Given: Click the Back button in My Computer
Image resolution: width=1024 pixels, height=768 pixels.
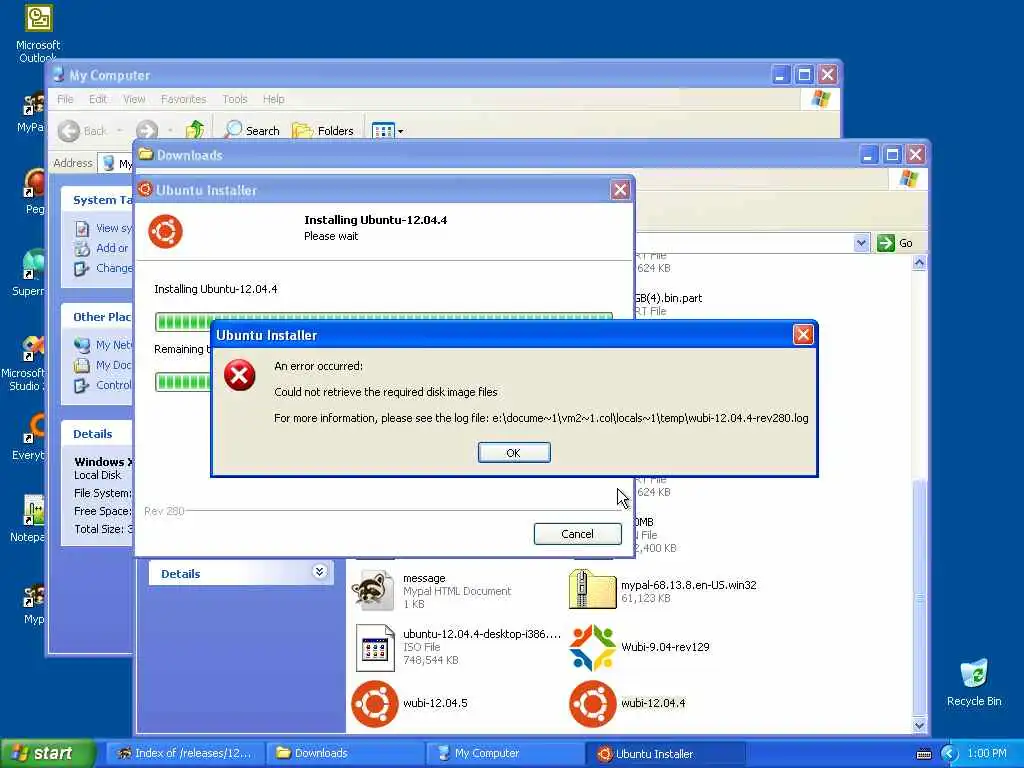Looking at the screenshot, I should (82, 131).
